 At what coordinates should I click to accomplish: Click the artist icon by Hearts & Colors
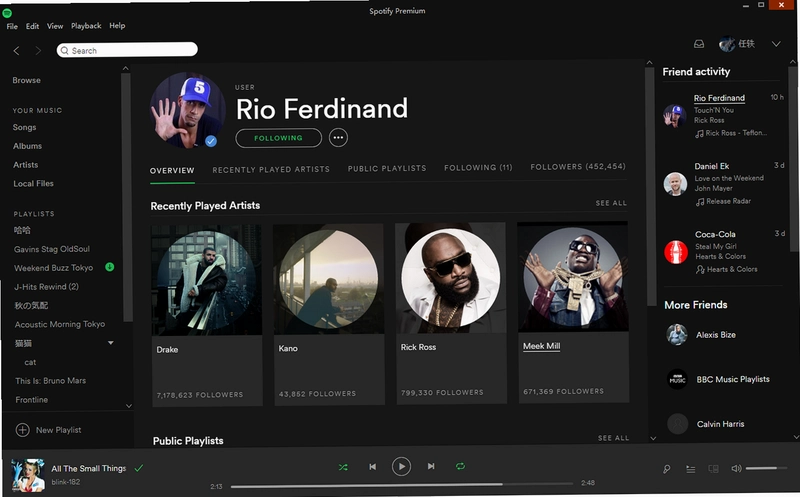[x=700, y=270]
